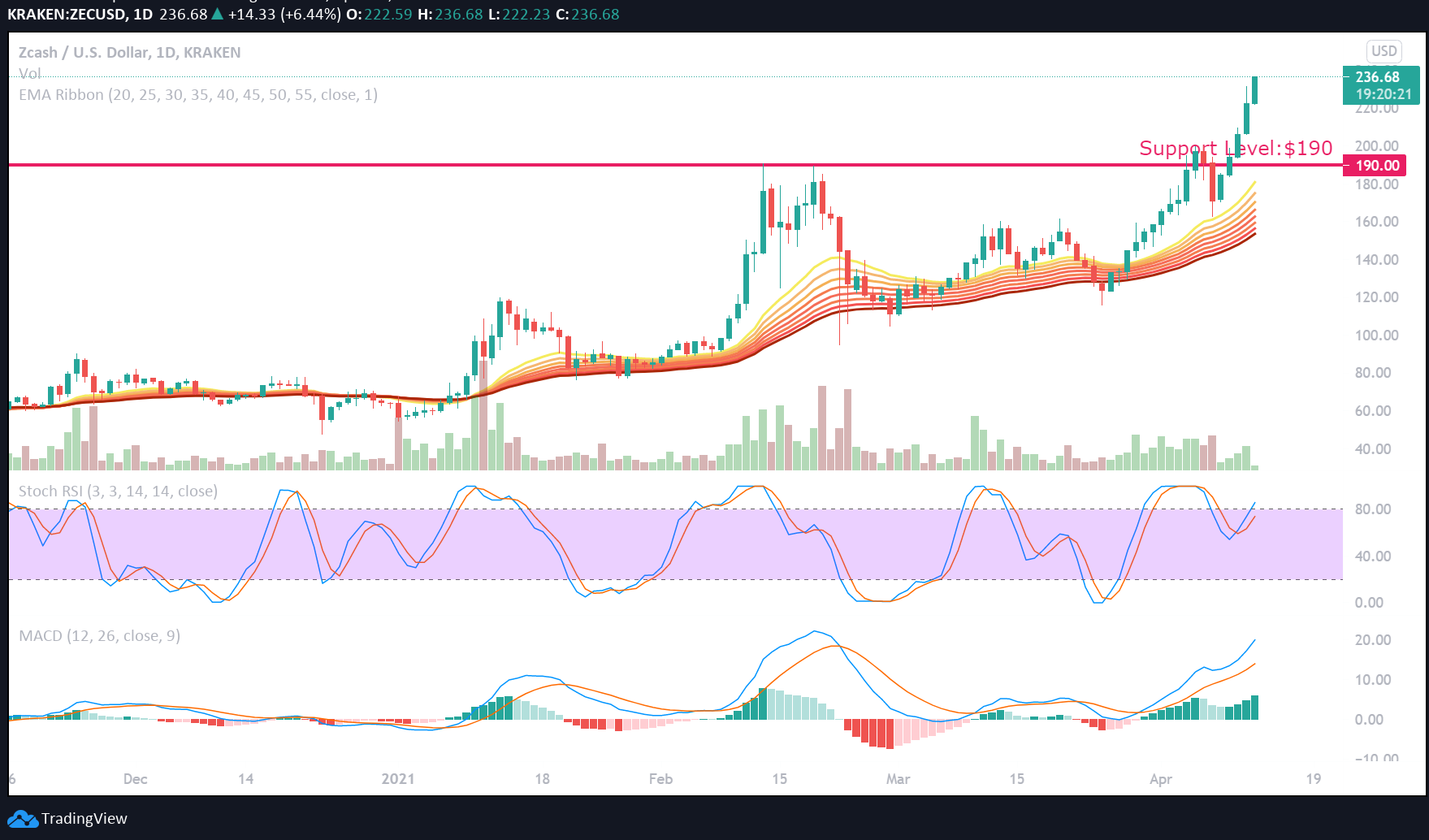Click the TradingView cloud logo icon
The image size is (1429, 840).
pyautogui.click(x=22, y=818)
